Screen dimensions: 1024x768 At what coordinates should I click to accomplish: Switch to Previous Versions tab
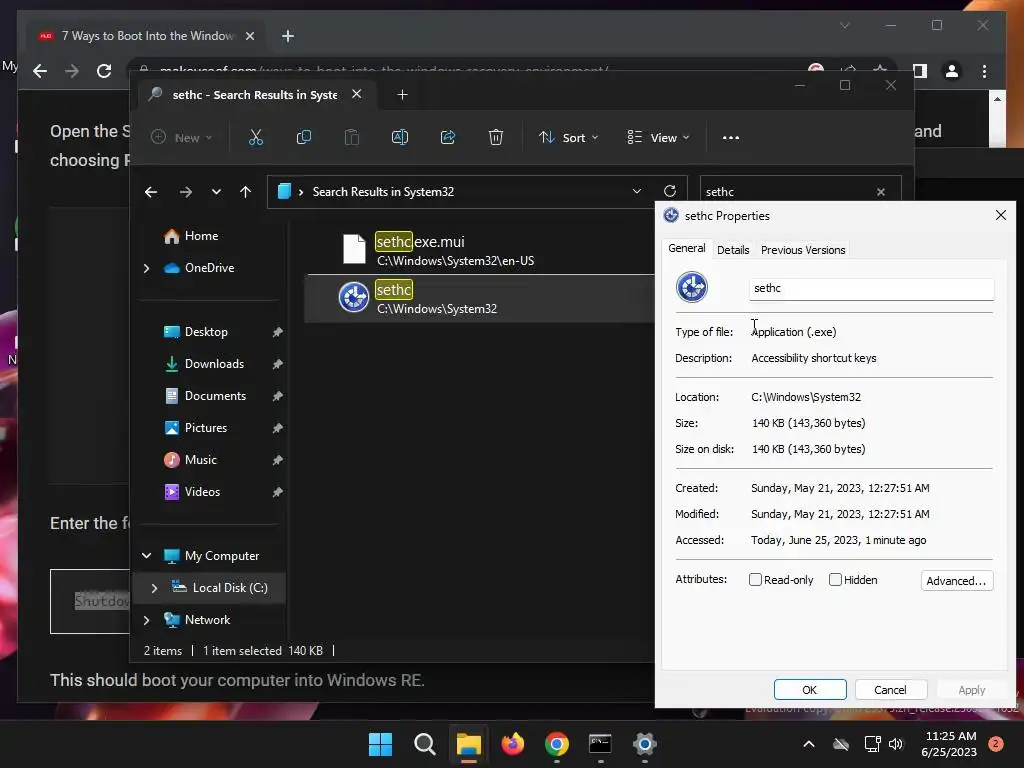803,250
